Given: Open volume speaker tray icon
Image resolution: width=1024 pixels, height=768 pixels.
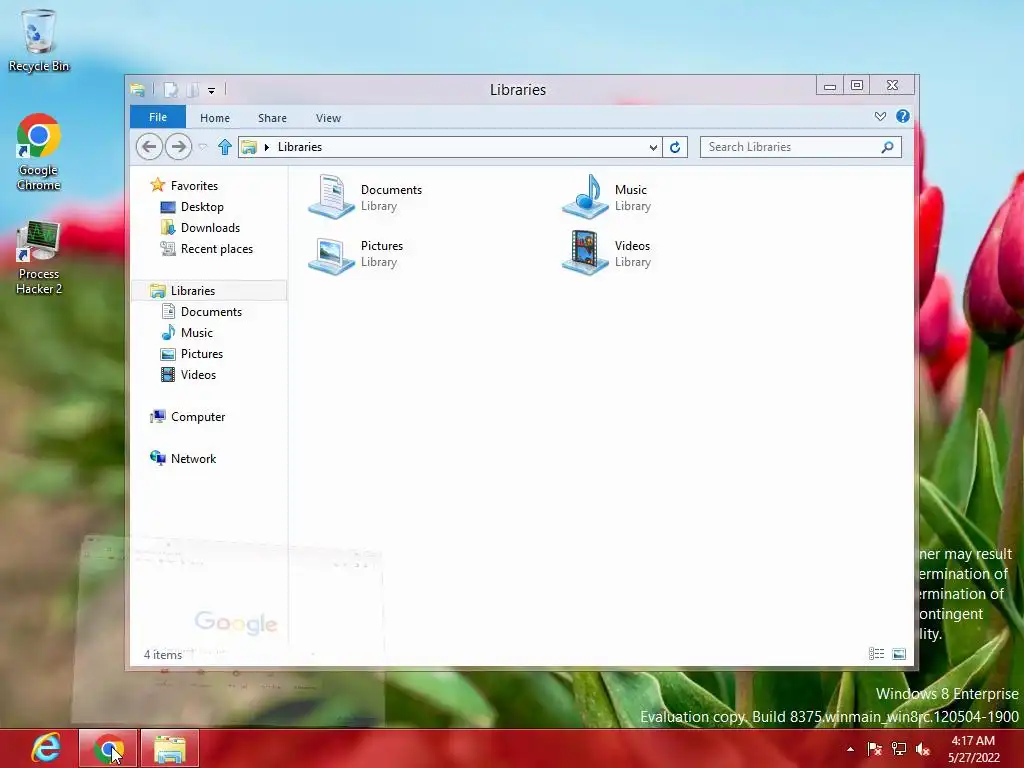Looking at the screenshot, I should [923, 749].
